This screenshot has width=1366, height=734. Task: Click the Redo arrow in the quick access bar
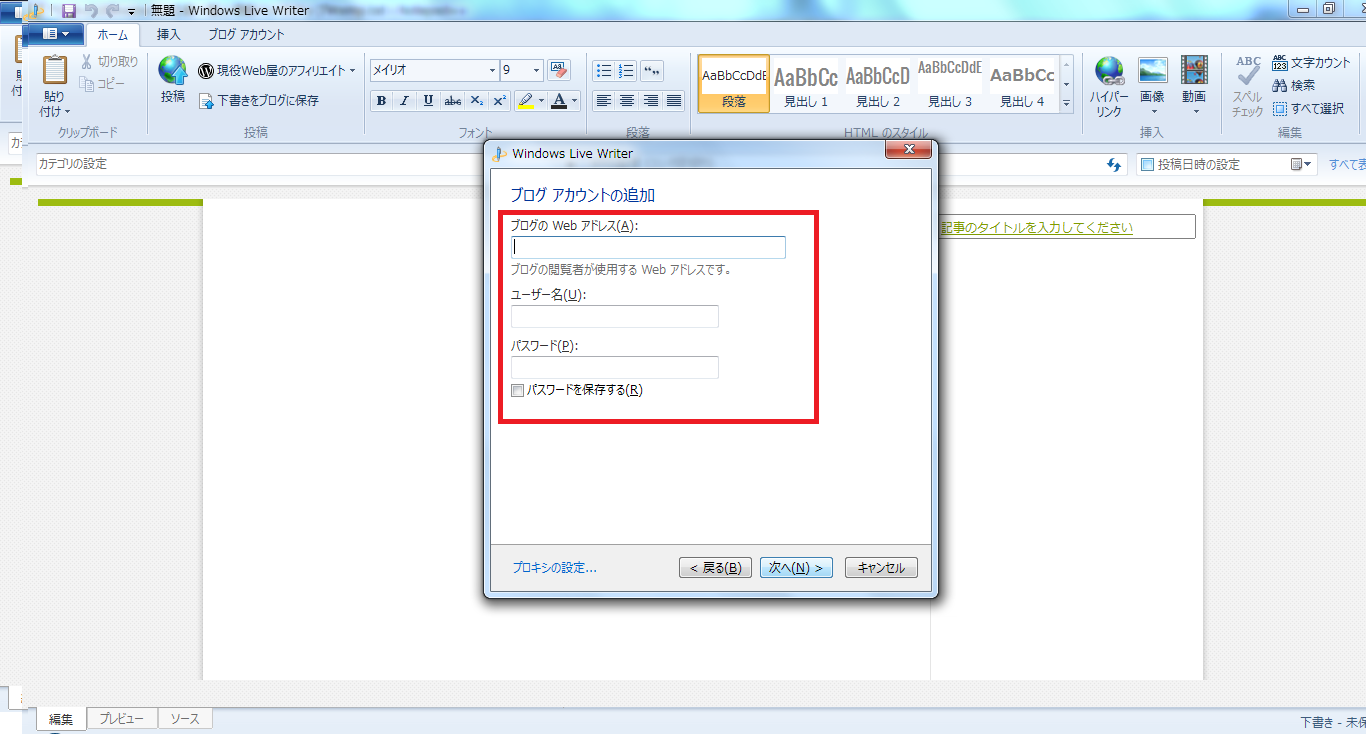click(x=112, y=10)
